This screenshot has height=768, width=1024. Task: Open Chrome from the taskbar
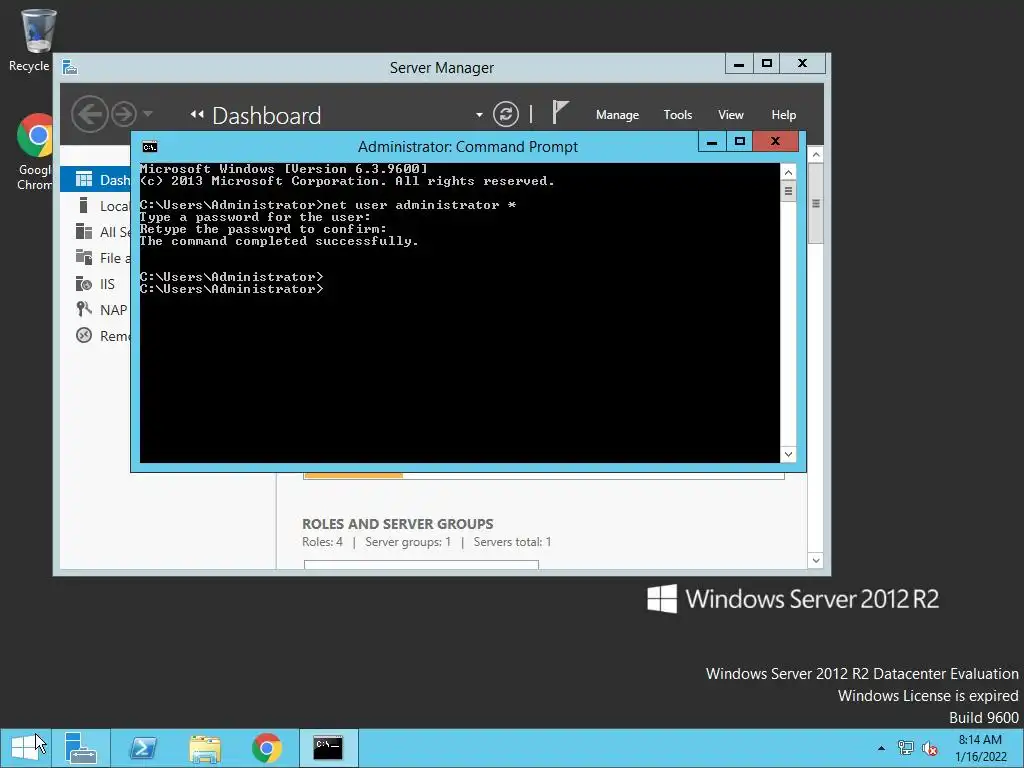click(266, 748)
